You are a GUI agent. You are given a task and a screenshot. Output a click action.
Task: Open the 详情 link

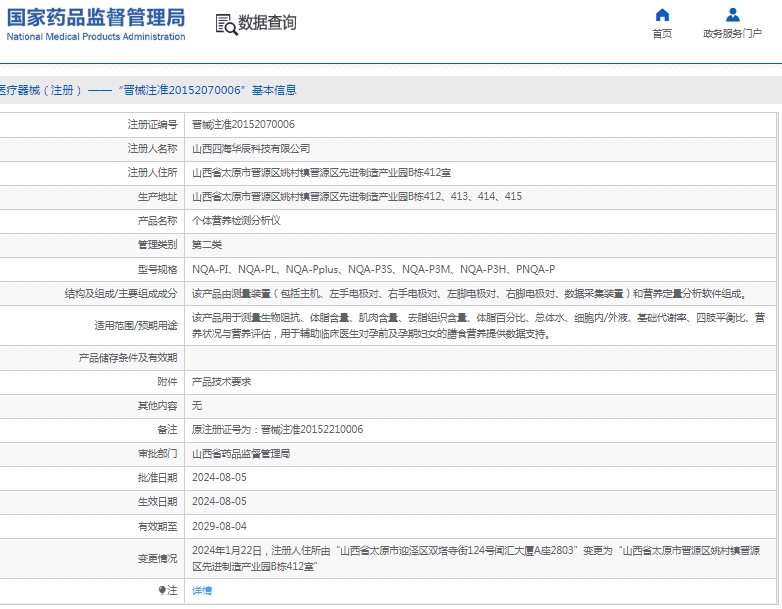coord(202,591)
